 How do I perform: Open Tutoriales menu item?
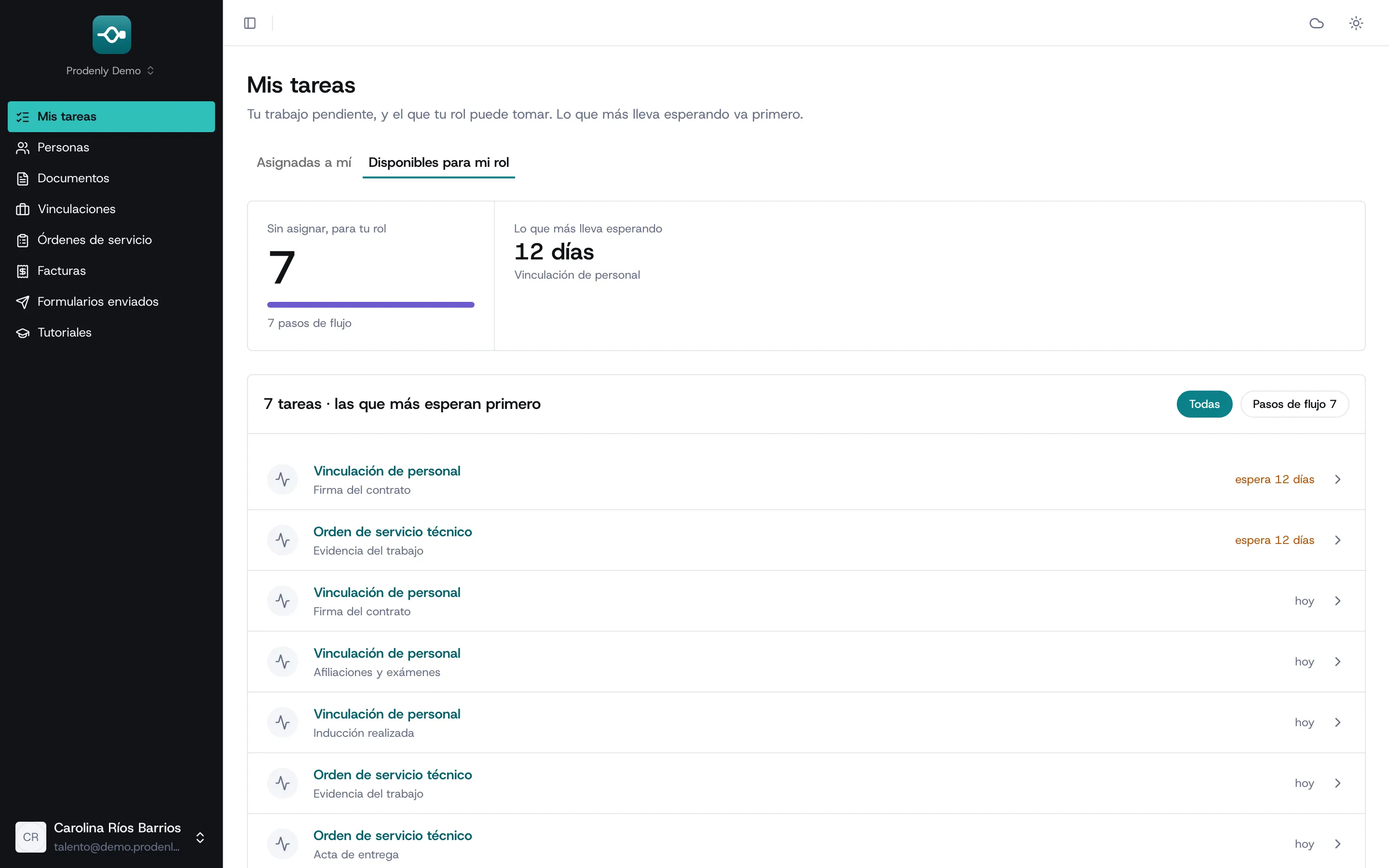click(x=111, y=332)
